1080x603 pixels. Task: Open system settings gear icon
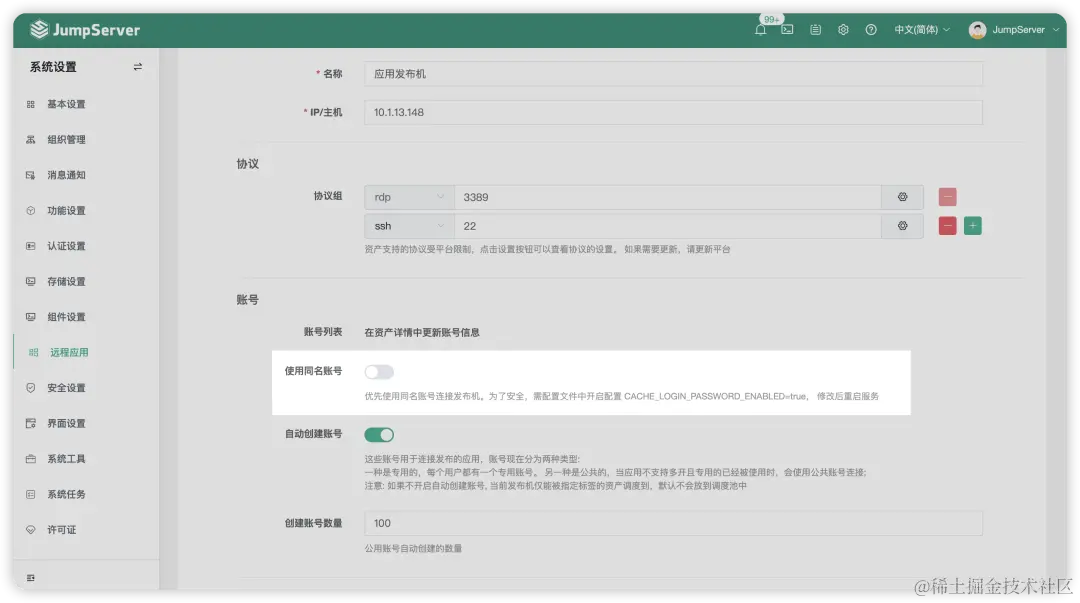point(843,30)
